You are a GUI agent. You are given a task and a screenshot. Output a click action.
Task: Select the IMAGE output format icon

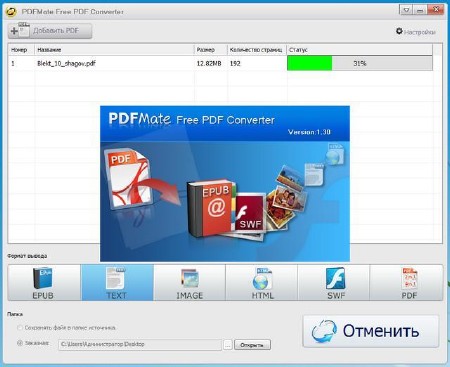pos(189,283)
